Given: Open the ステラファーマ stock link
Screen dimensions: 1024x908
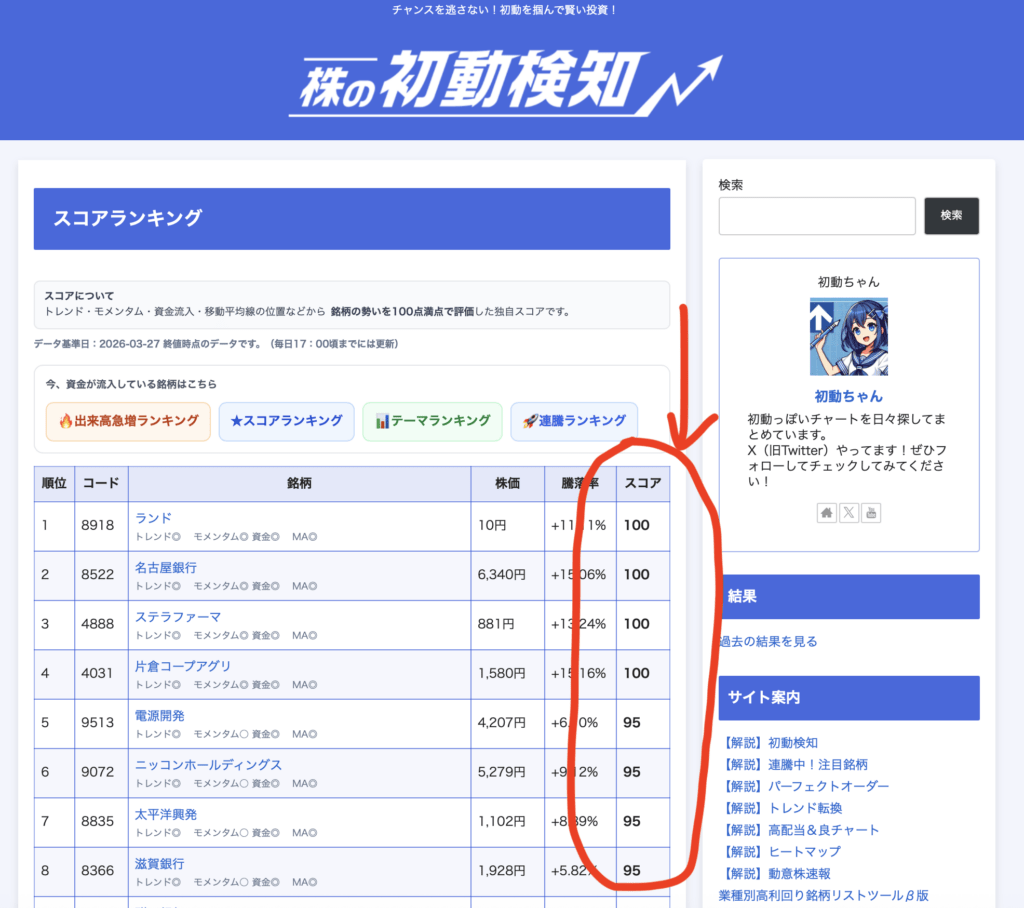Looking at the screenshot, I should [x=178, y=617].
